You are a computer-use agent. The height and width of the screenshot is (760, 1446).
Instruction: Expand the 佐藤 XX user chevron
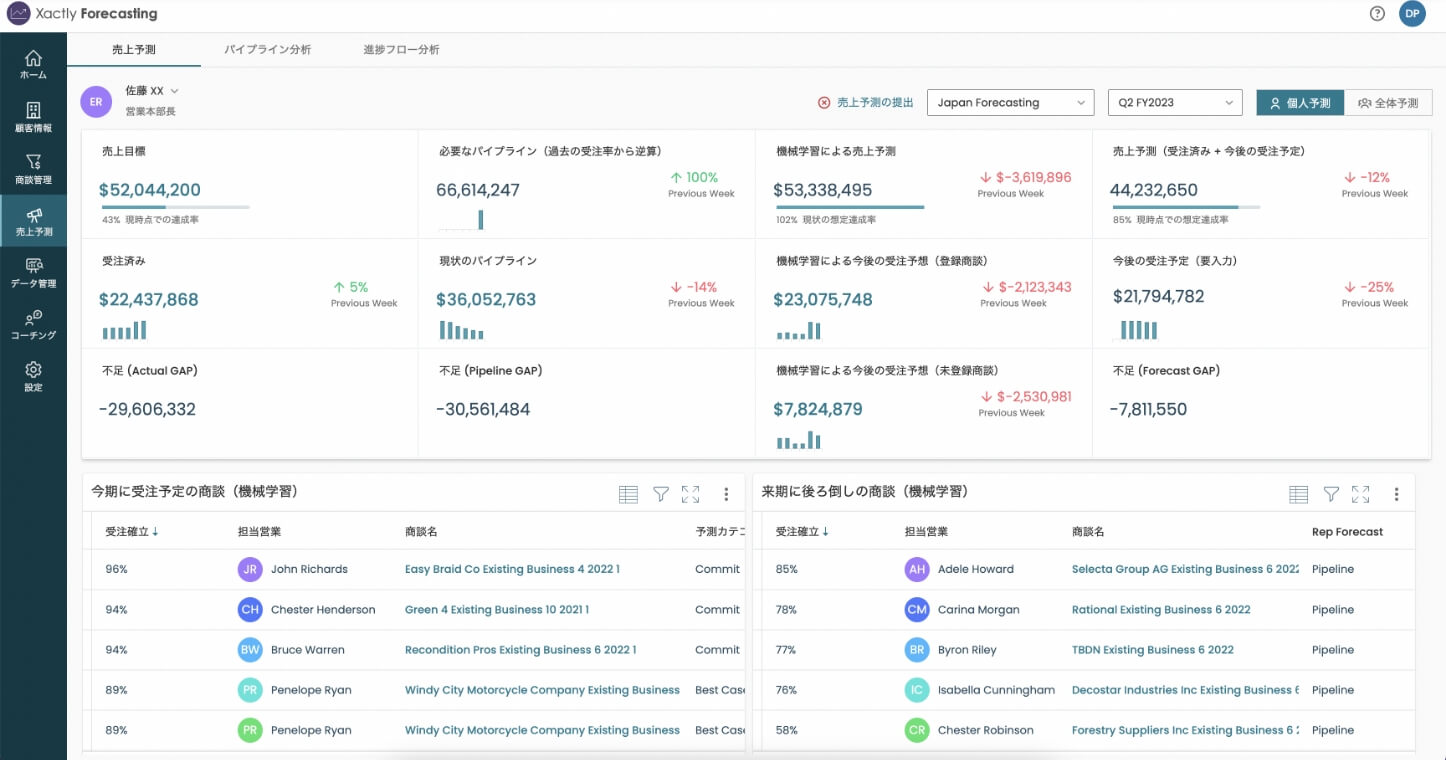coord(175,91)
